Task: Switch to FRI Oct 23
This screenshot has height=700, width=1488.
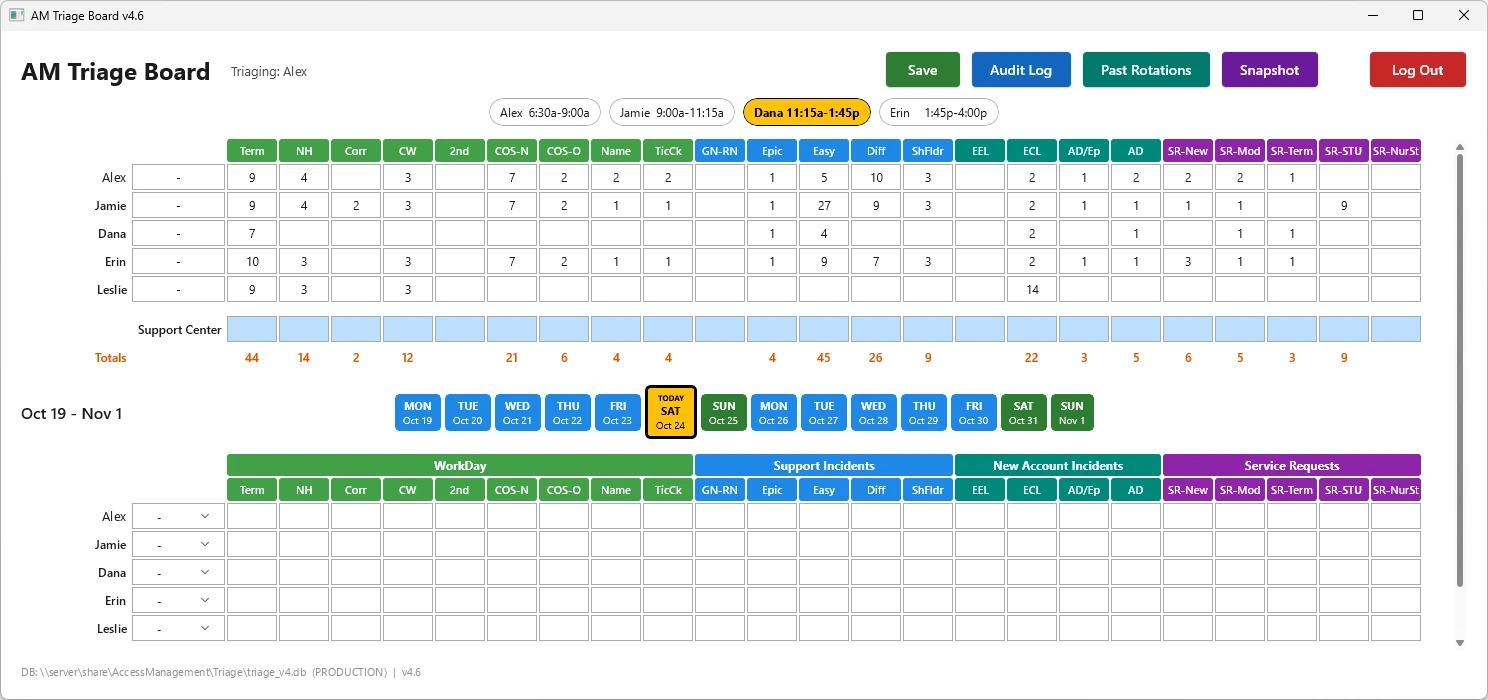Action: click(x=618, y=412)
